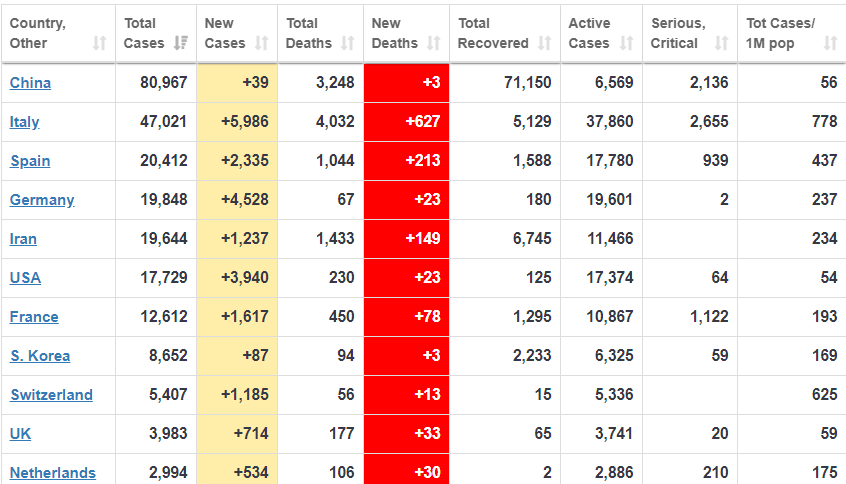Go to Germany details link
The height and width of the screenshot is (484, 846).
point(42,200)
